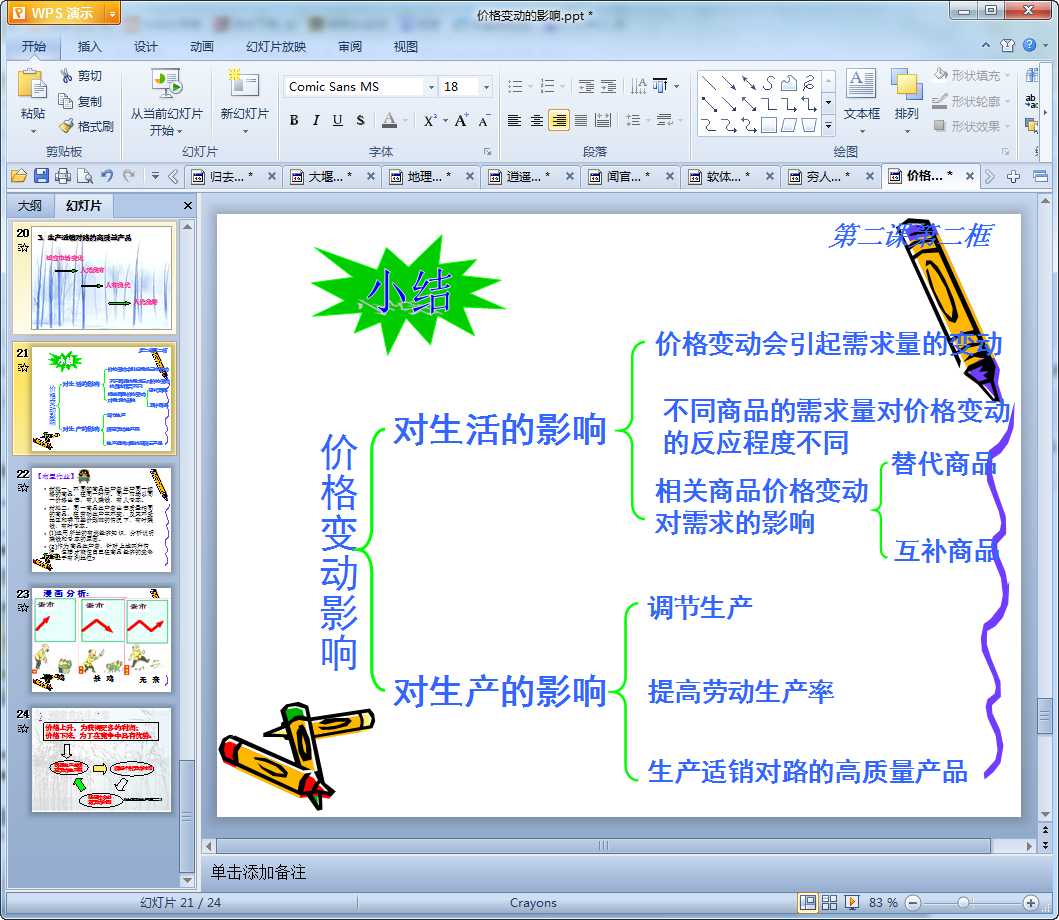Open the superscript options dropdown
The height and width of the screenshot is (920, 1059).
[446, 120]
